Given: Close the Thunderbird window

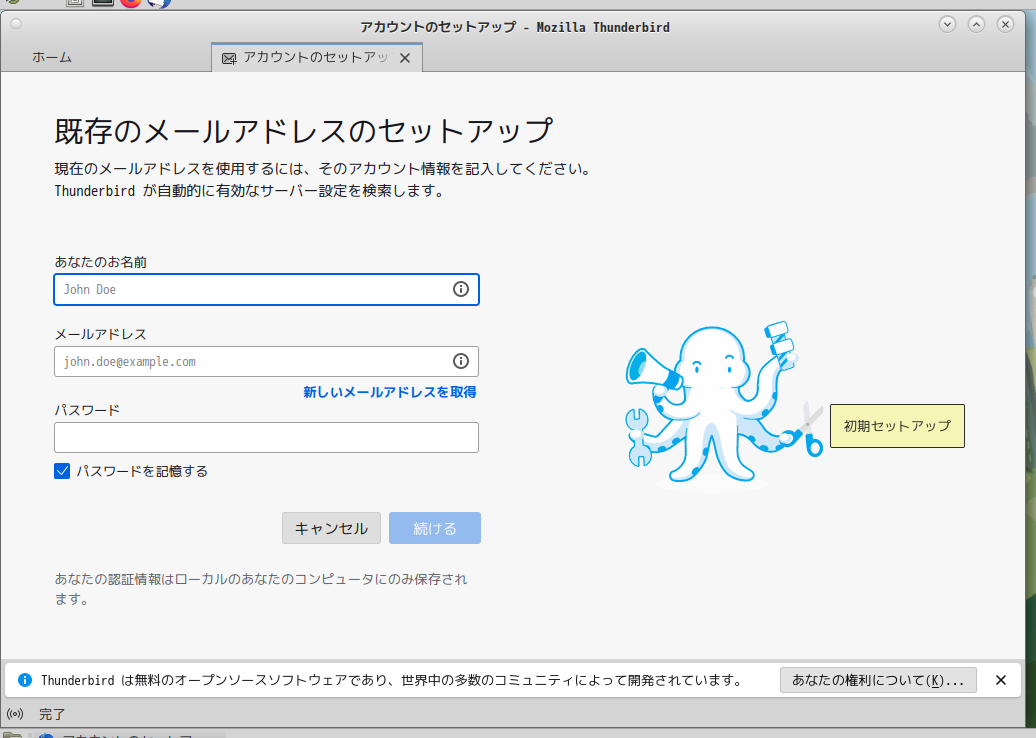Looking at the screenshot, I should pos(1006,24).
